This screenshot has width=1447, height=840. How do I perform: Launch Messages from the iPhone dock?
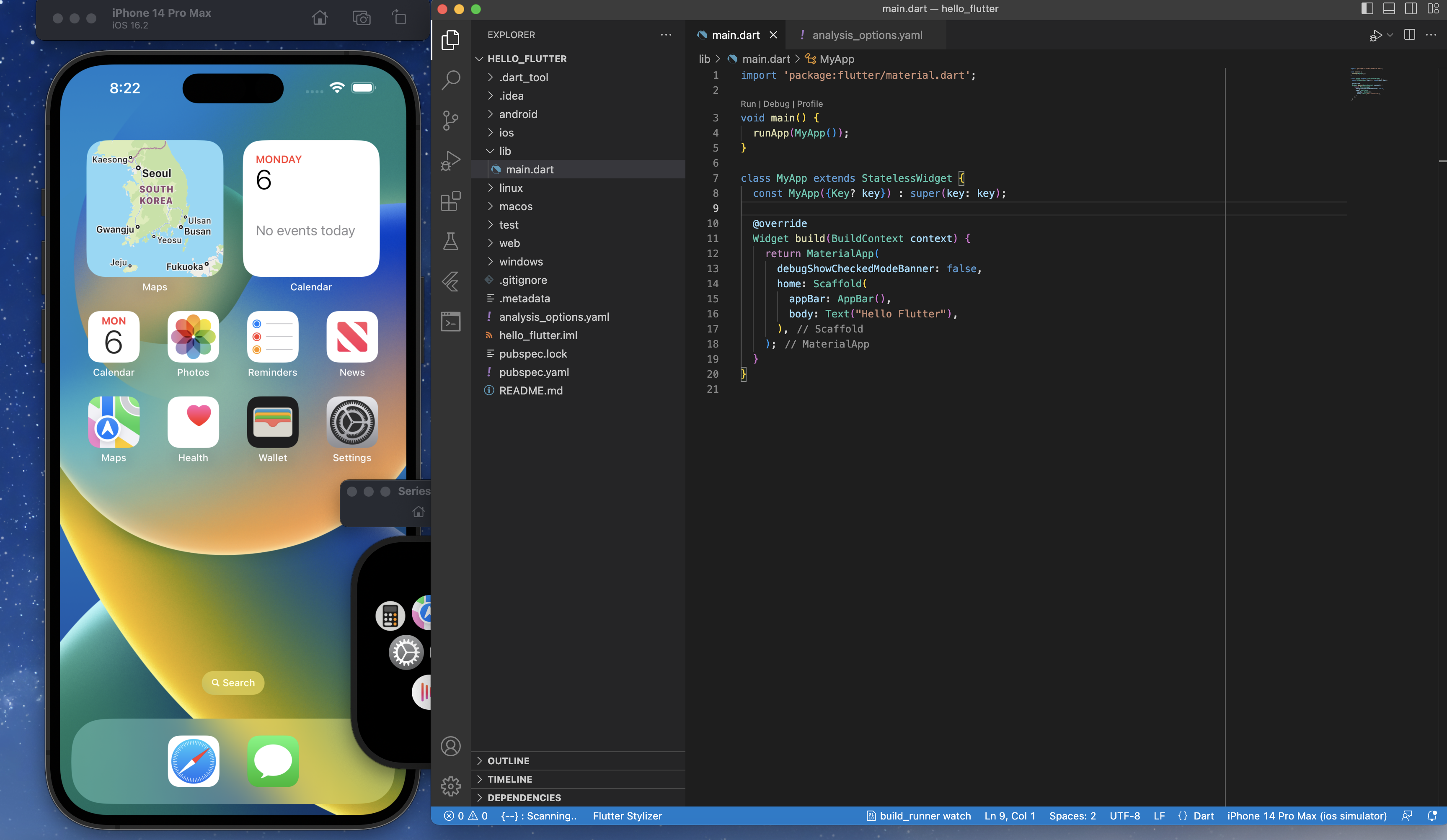click(x=273, y=761)
